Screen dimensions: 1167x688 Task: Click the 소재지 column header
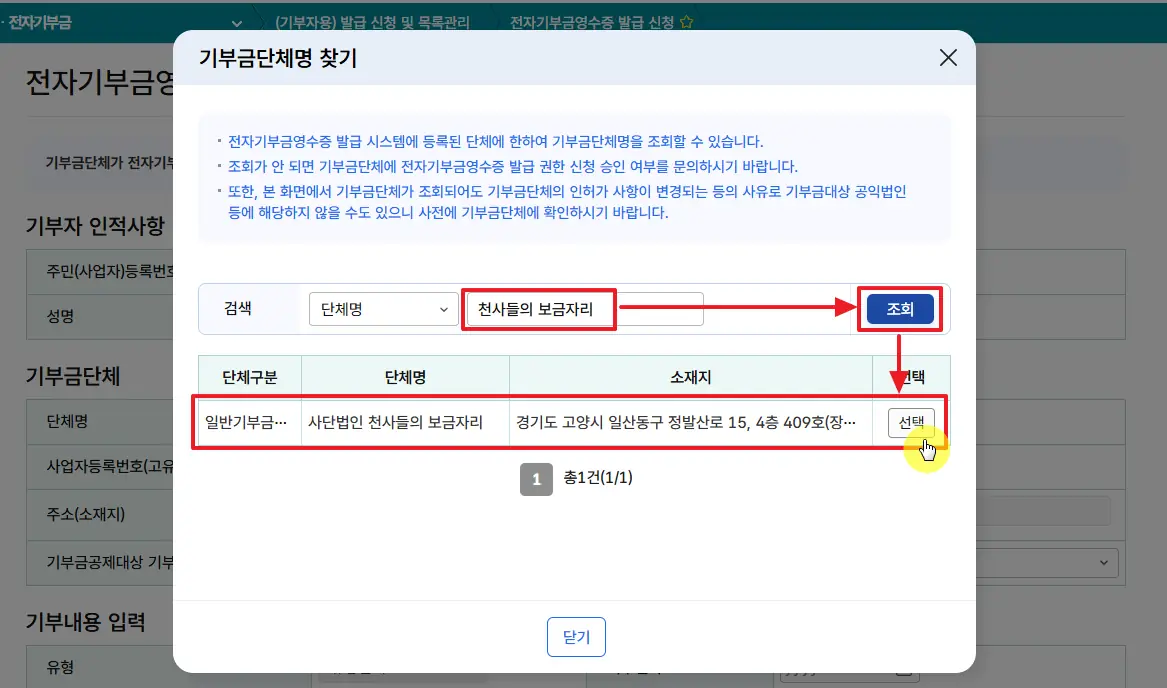(690, 377)
